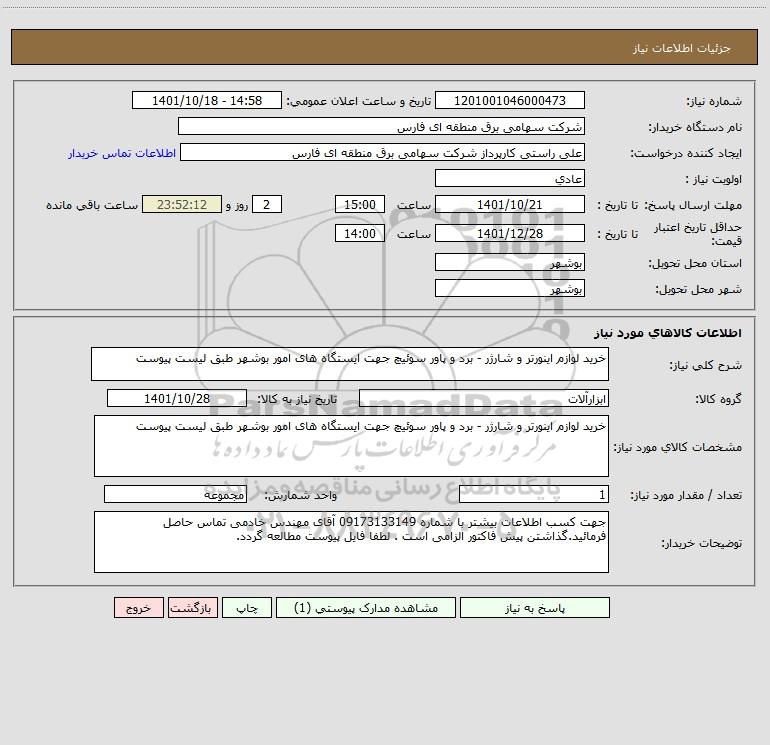Viewport: 770px width, 745px height.
Task: Click buyer notes 'توضیحات خریدار' text area
Action: [351, 542]
